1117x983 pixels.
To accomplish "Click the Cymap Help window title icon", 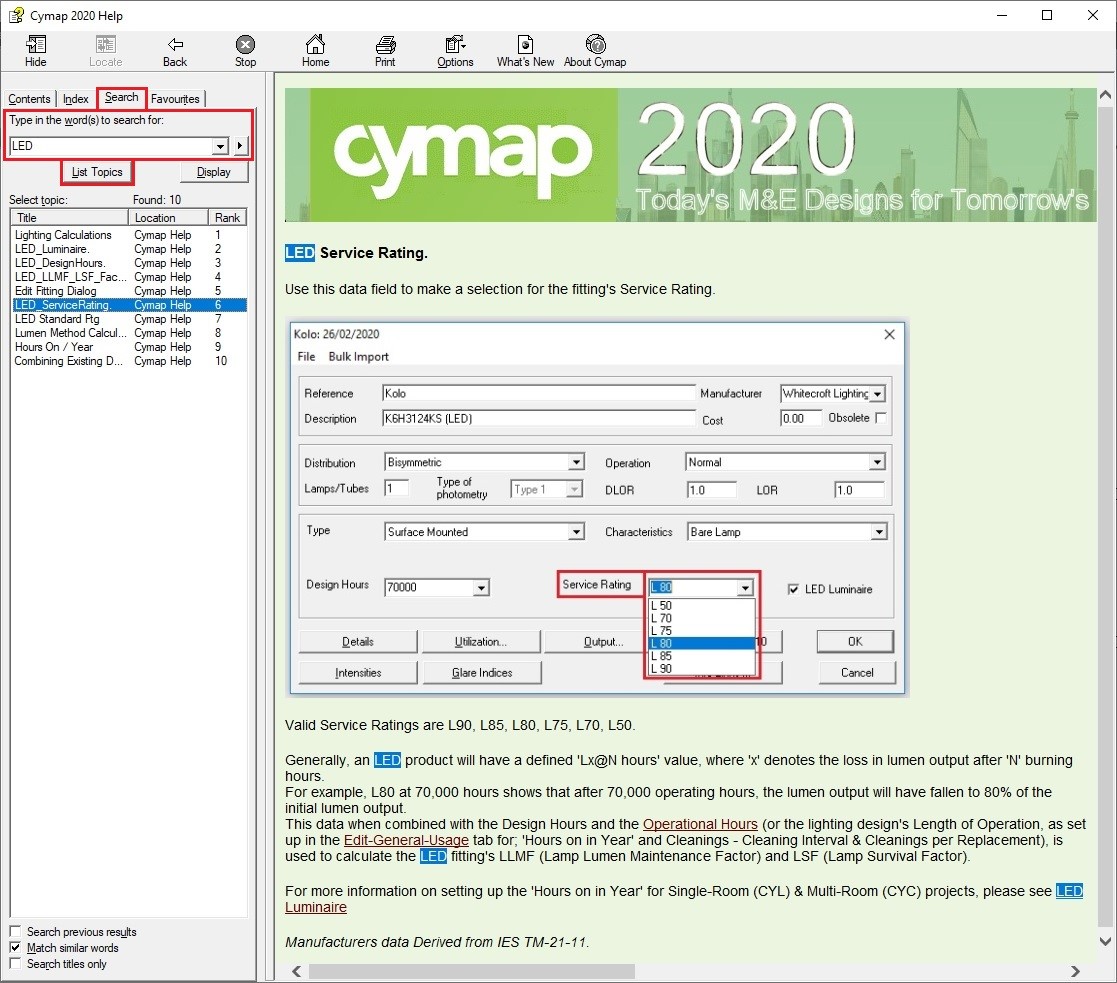I will [16, 15].
